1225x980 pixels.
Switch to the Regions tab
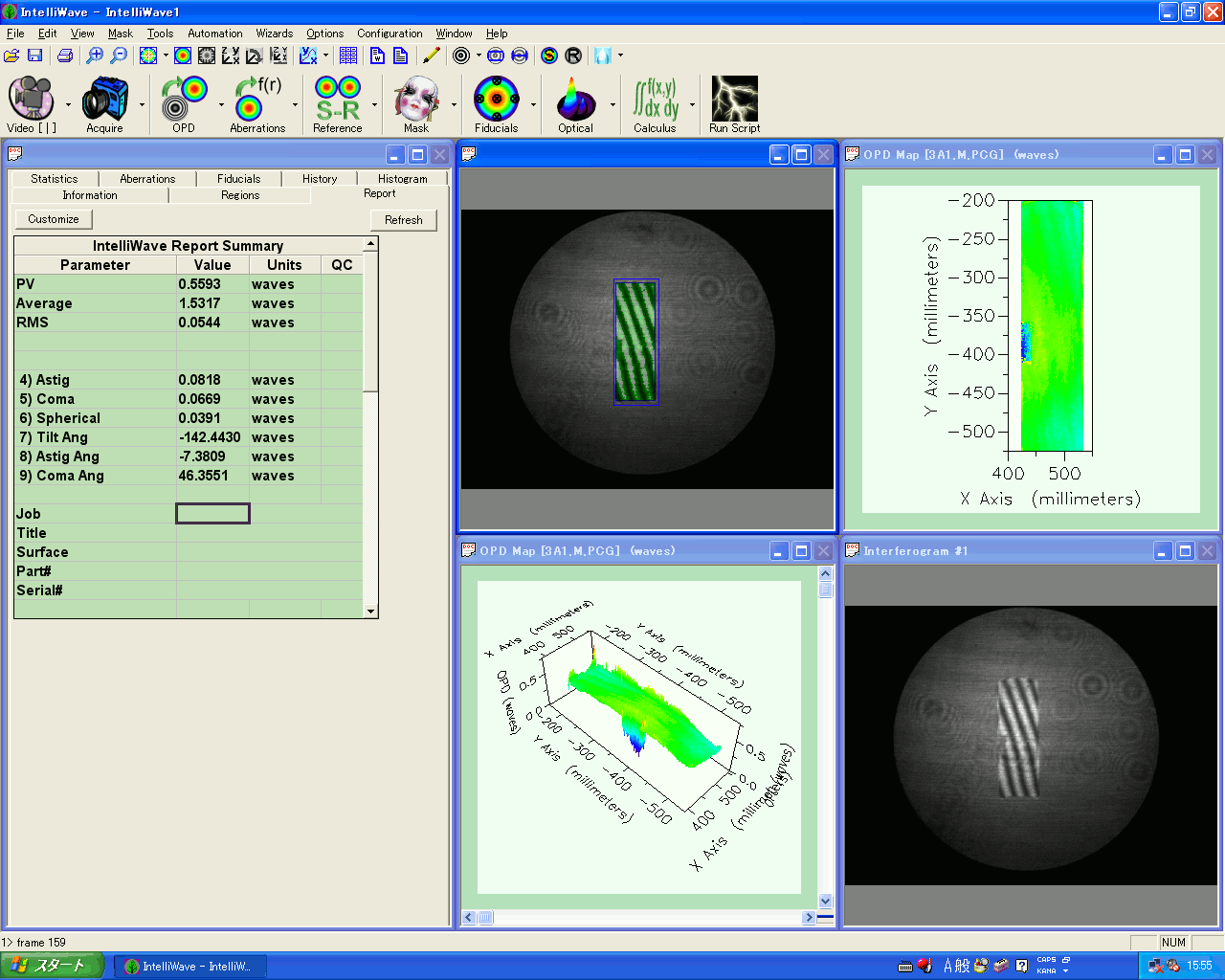(240, 195)
